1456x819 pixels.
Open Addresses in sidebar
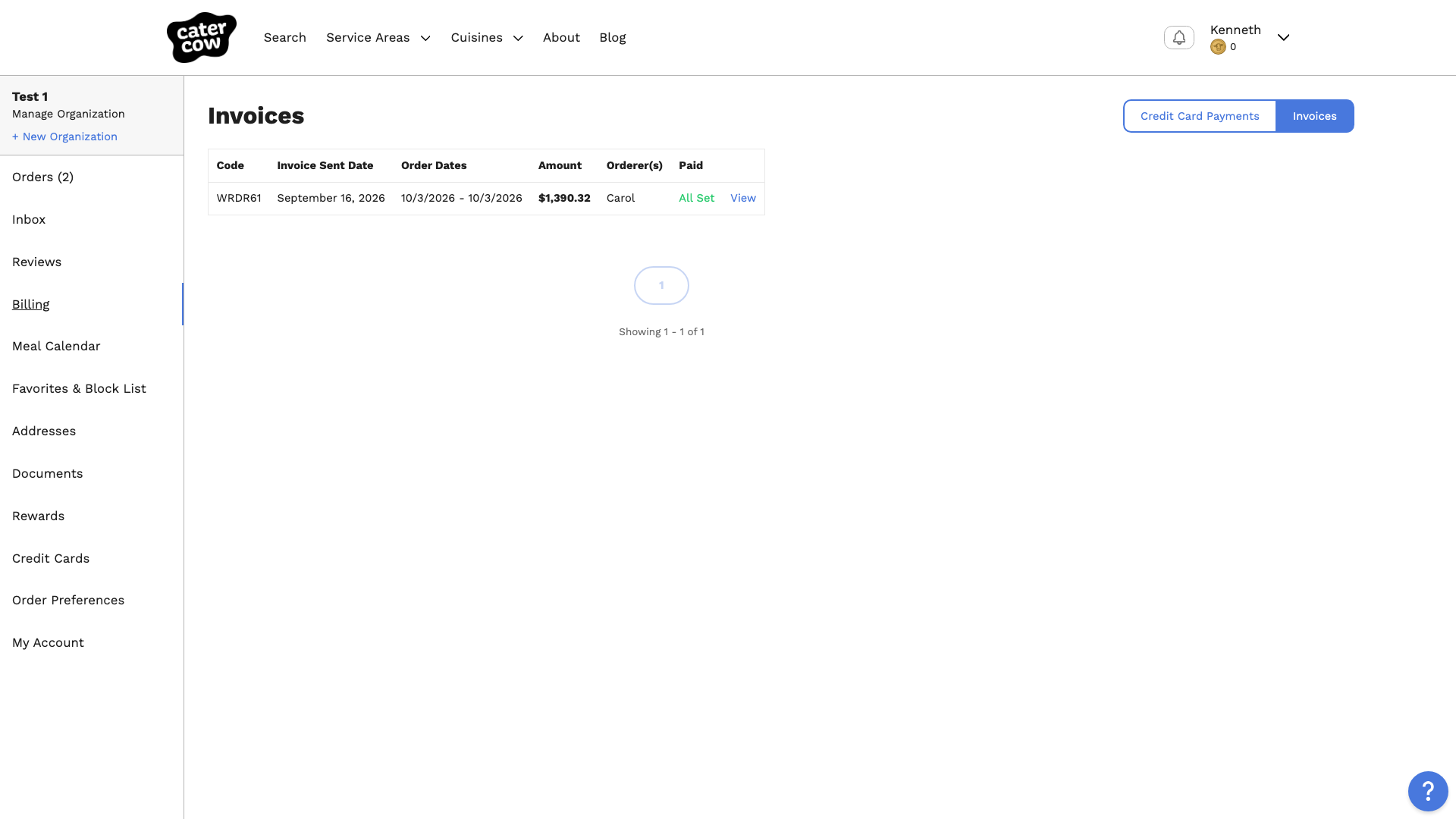click(44, 431)
